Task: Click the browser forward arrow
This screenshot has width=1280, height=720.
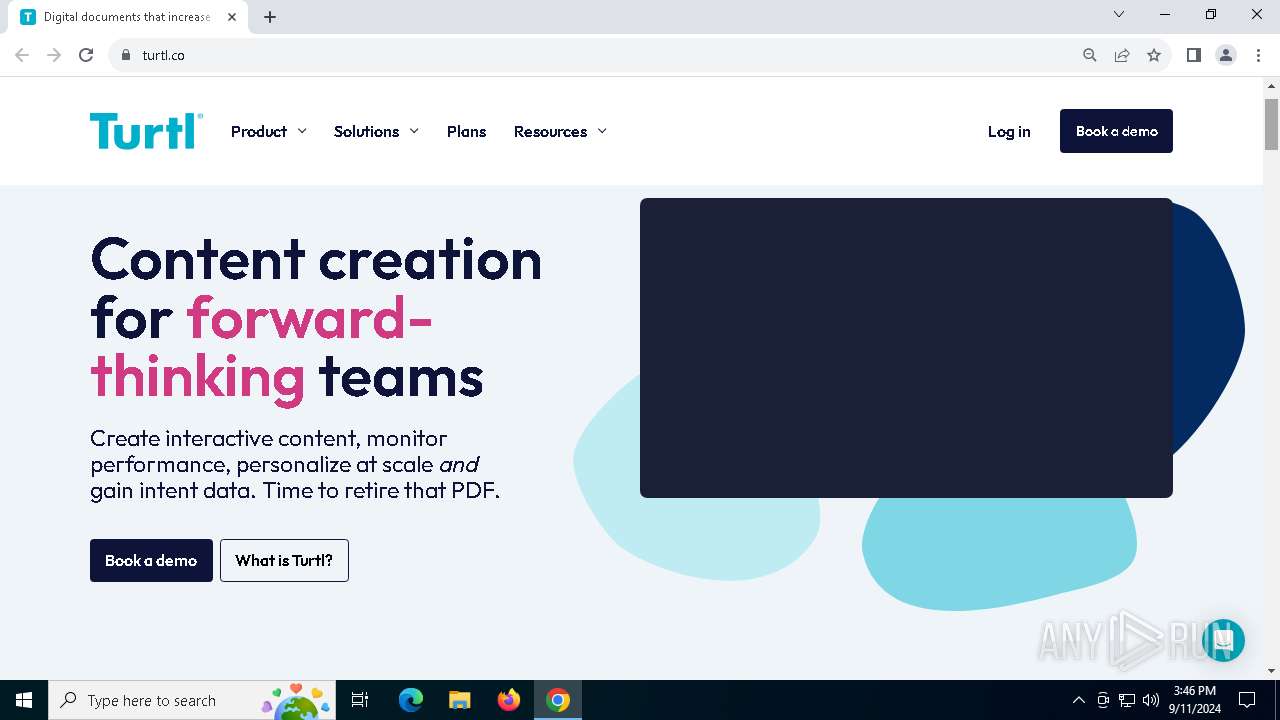Action: coord(54,55)
